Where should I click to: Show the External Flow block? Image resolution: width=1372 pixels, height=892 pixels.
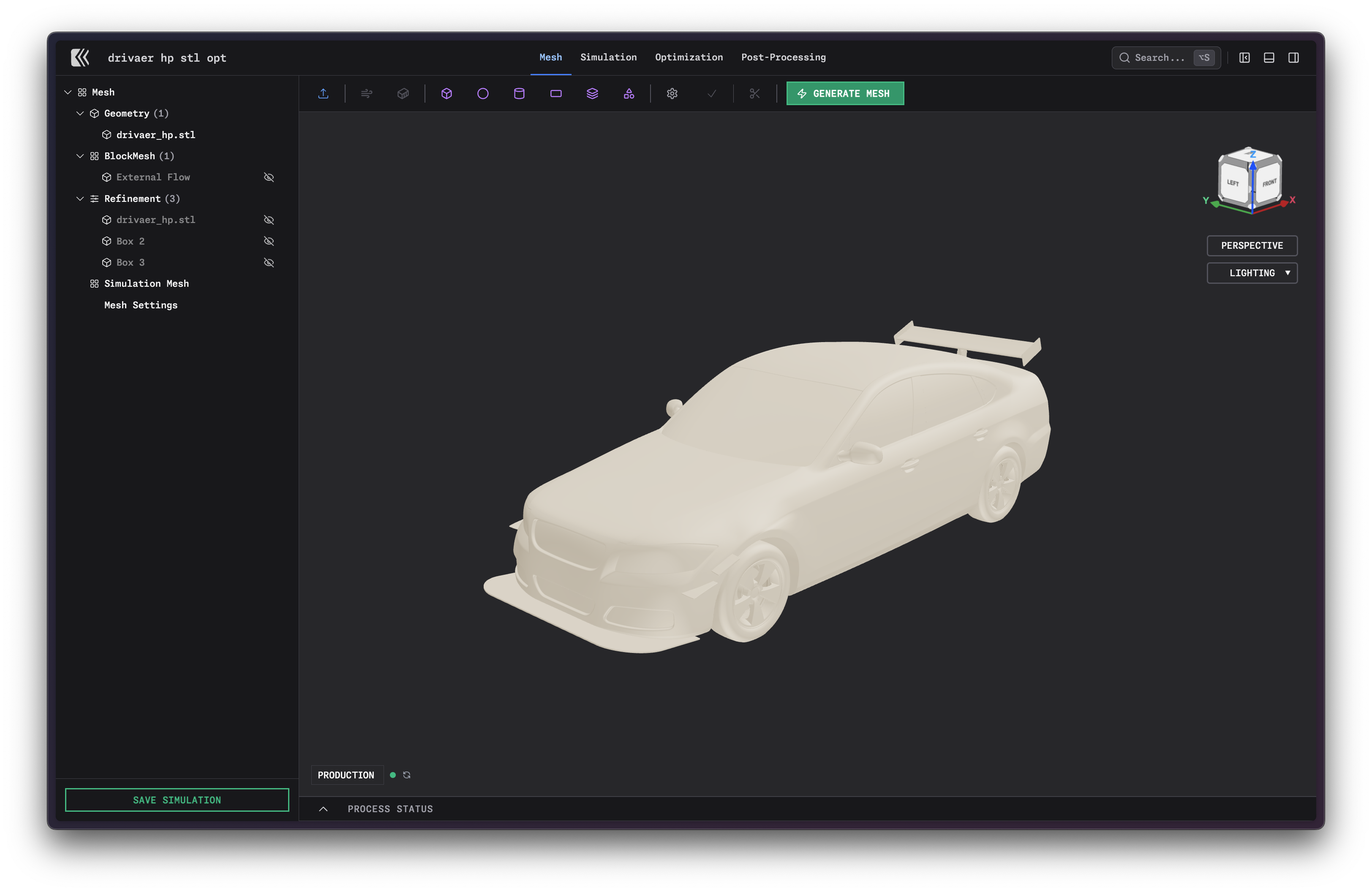269,177
